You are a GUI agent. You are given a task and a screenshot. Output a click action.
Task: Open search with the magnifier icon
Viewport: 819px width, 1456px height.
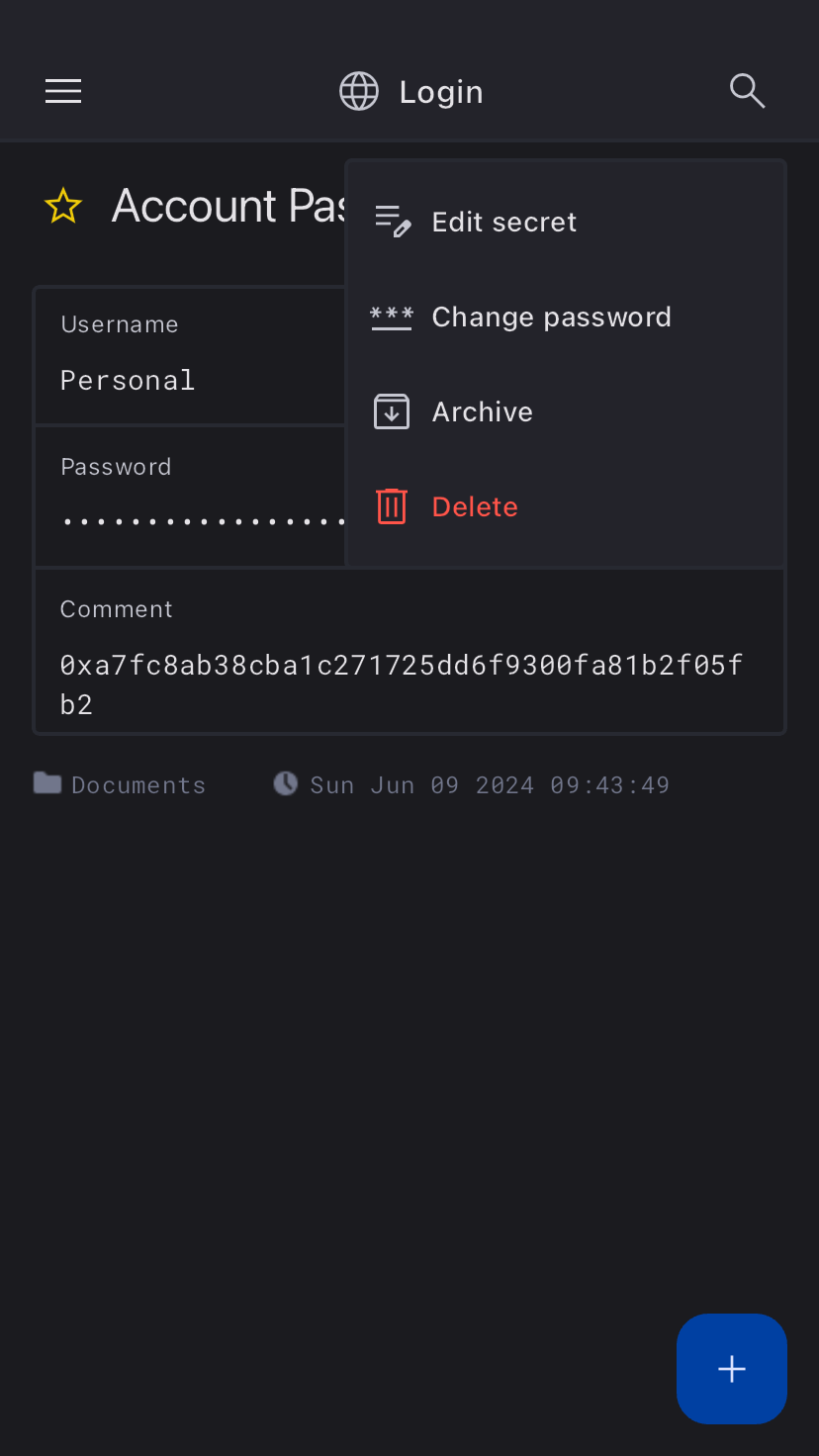[747, 91]
